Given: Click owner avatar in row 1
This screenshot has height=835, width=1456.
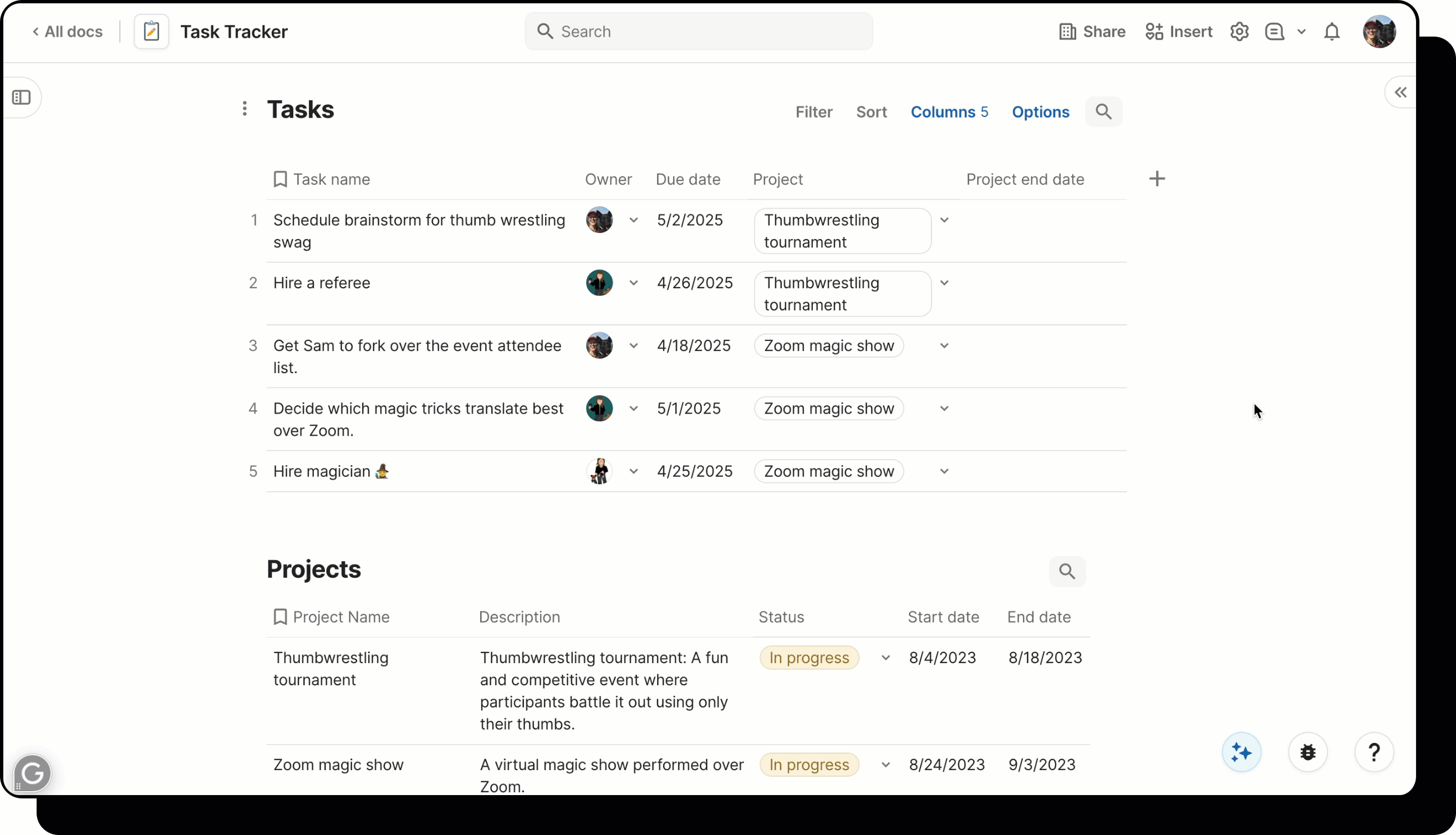Looking at the screenshot, I should [x=599, y=220].
